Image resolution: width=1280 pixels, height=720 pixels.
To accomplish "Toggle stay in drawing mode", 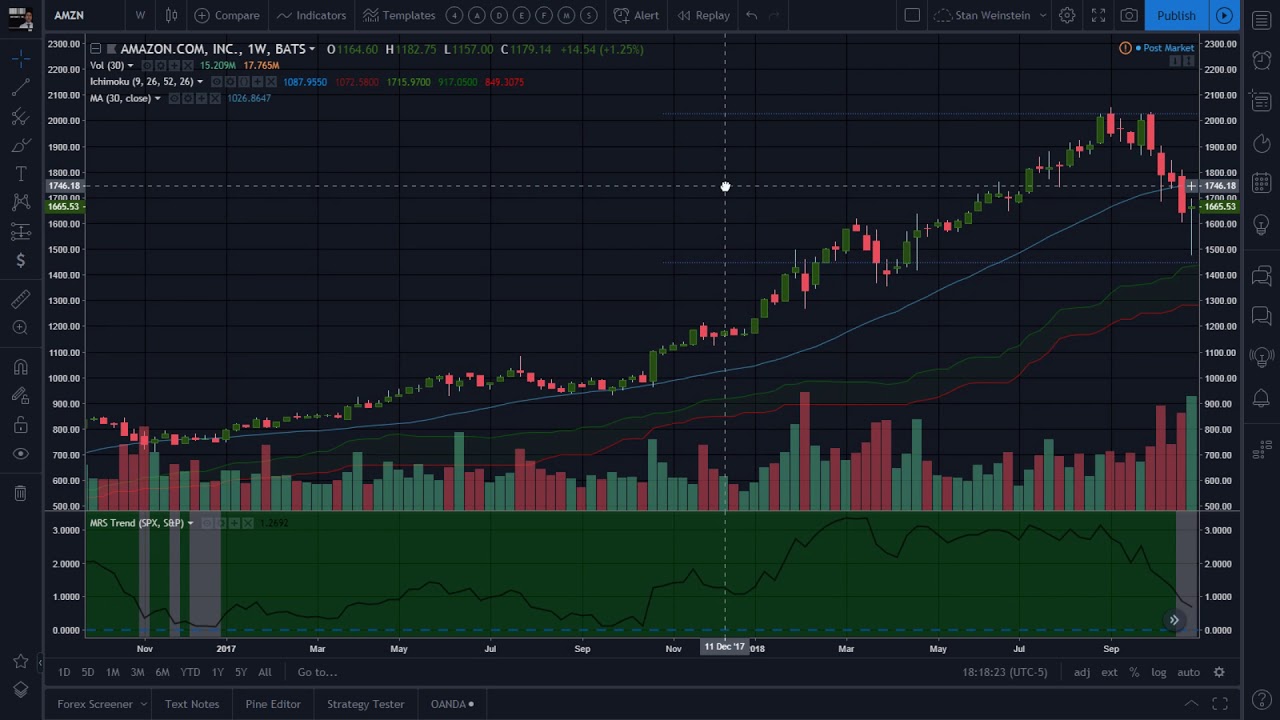I will tap(20, 396).
